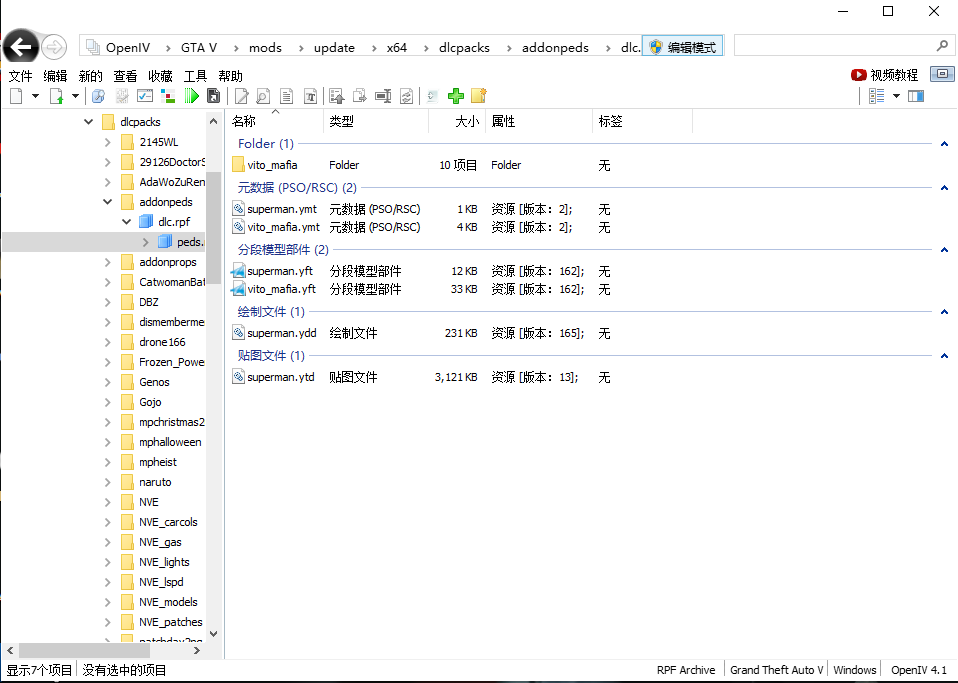This screenshot has width=958, height=683.
Task: Expand the 2145WL folder node
Action: pyautogui.click(x=108, y=142)
